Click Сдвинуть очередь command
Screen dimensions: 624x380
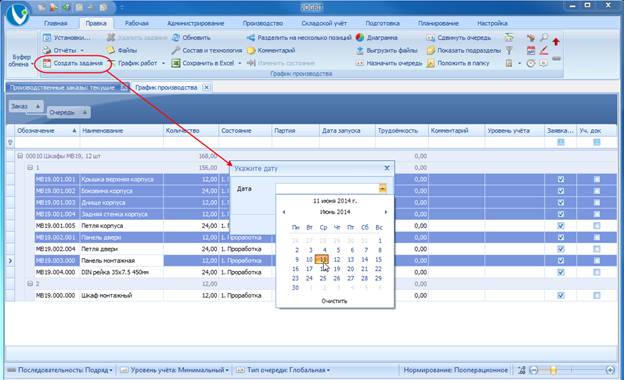458,38
